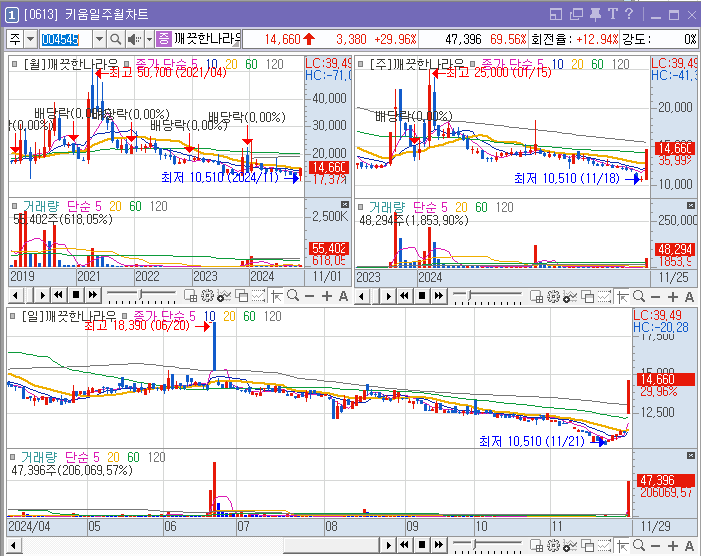This screenshot has width=701, height=556.
Task: Expand the stock code history dropdown
Action: [99, 39]
